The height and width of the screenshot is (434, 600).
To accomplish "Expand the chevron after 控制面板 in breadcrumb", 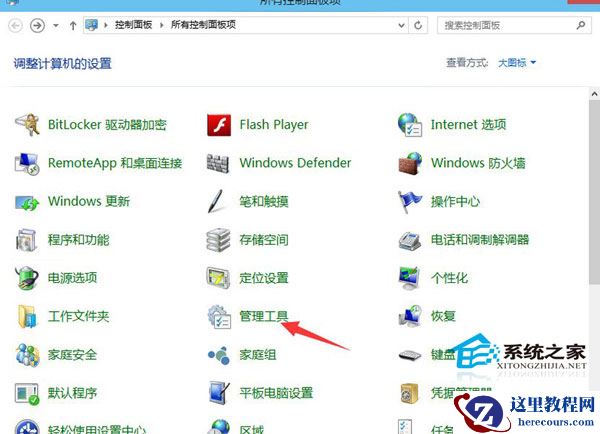I will (161, 25).
